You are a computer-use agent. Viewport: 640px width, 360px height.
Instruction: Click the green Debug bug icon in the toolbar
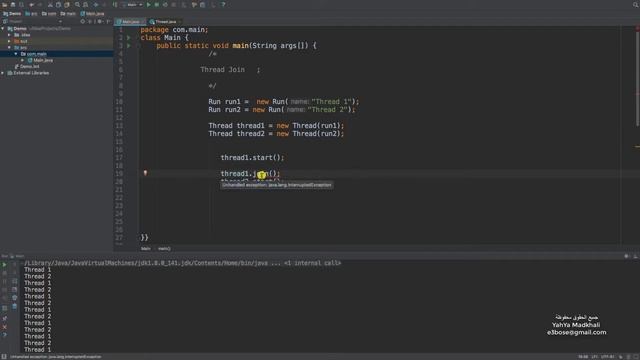pyautogui.click(x=157, y=4)
